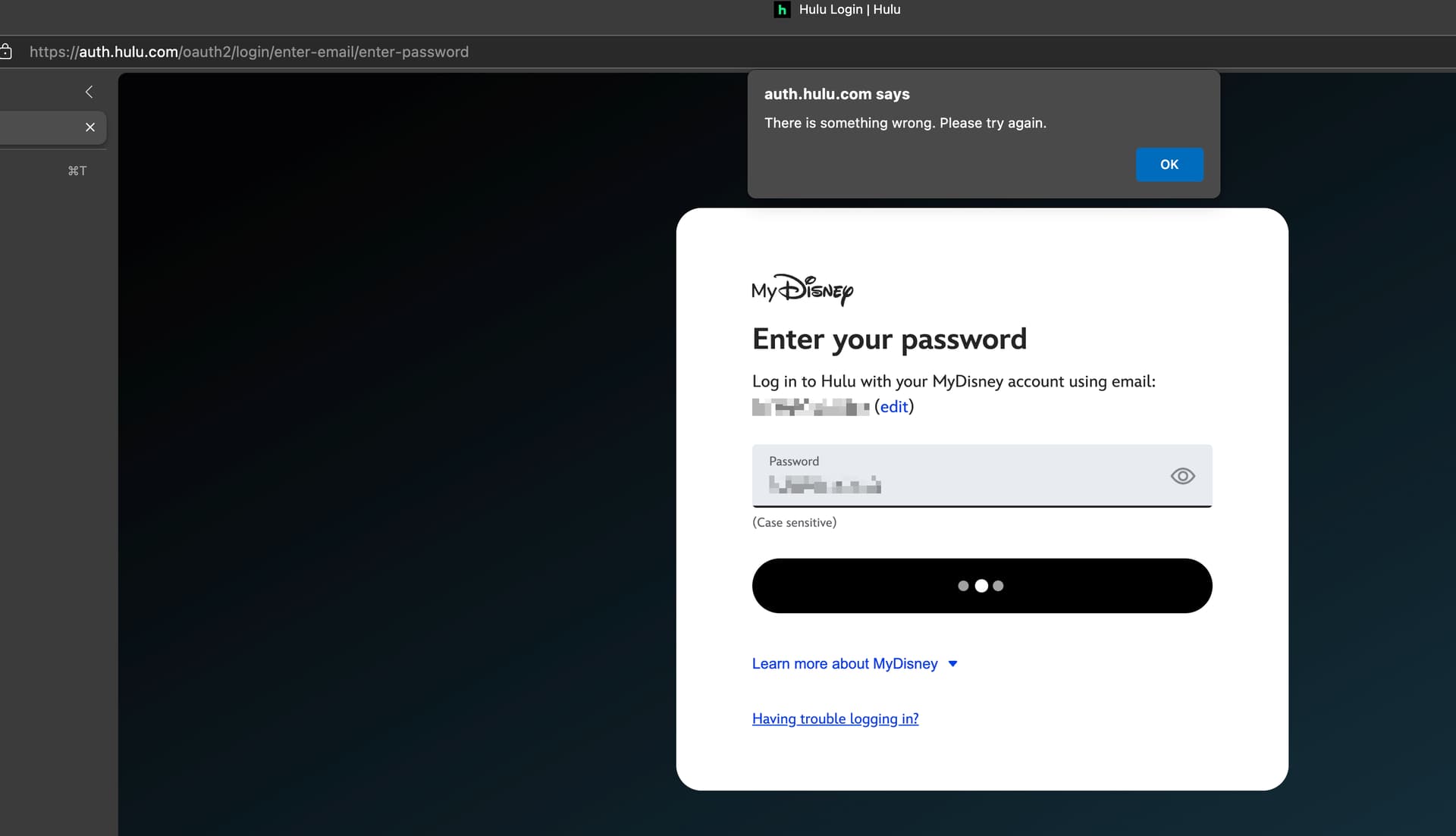Viewport: 1456px width, 836px height.
Task: Click the Hulu favicon in the title
Action: coord(782,10)
